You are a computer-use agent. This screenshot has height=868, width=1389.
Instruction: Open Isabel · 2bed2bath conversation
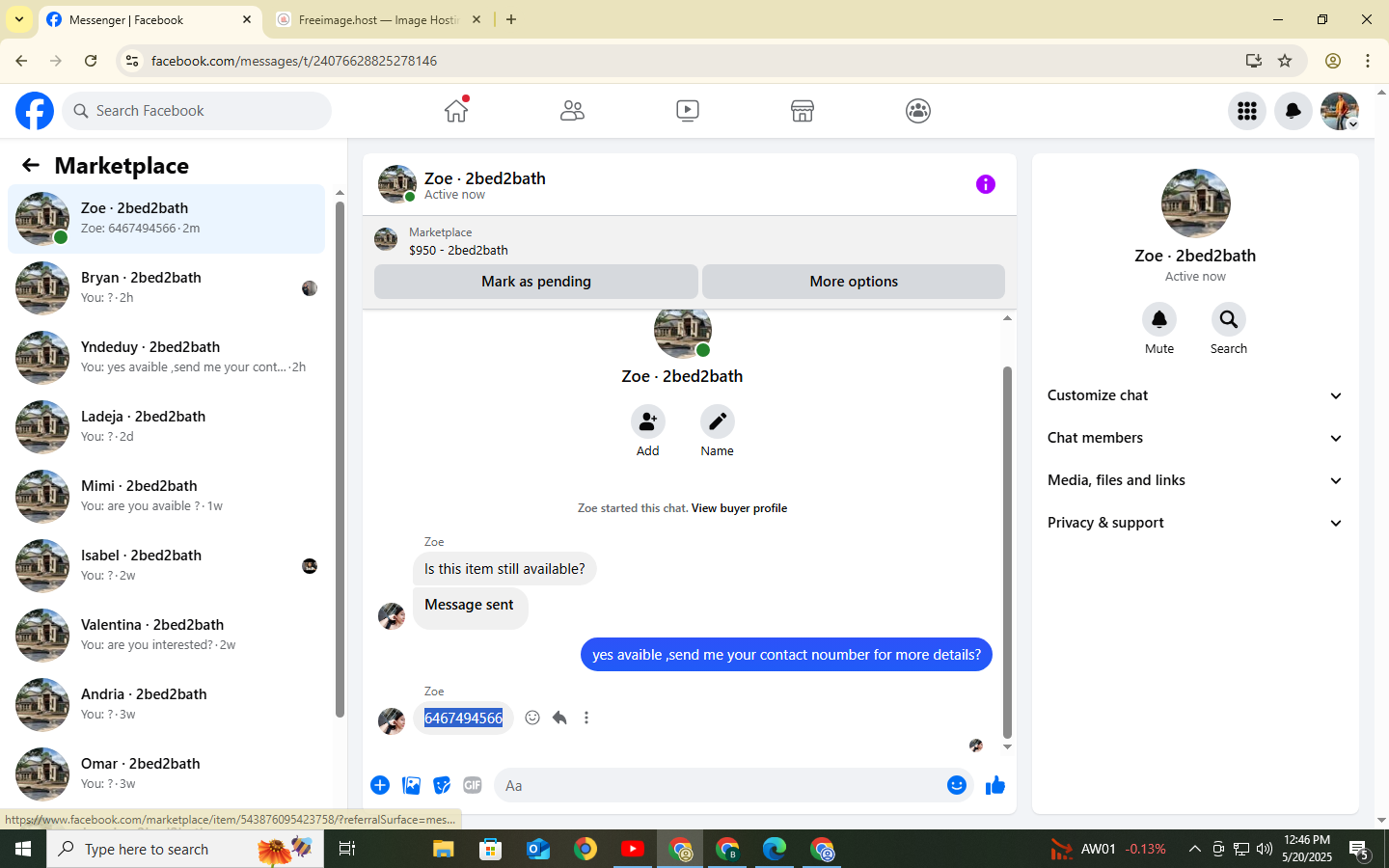[x=166, y=566]
